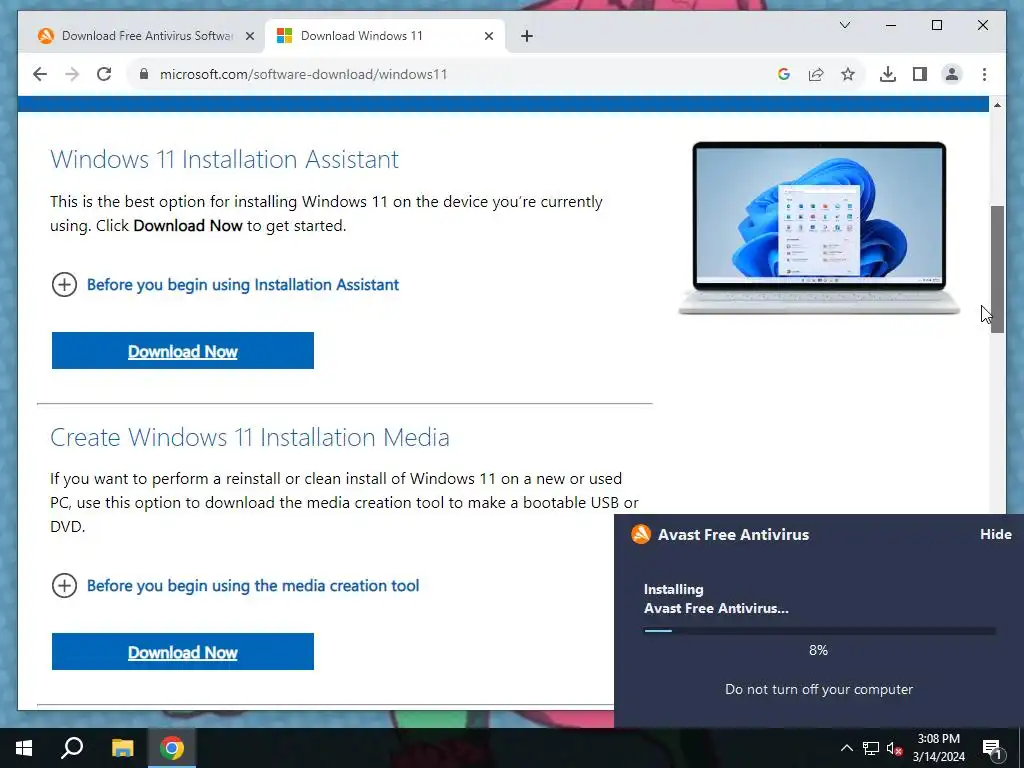
Task: Open Chrome tab search chevron
Action: 844,25
